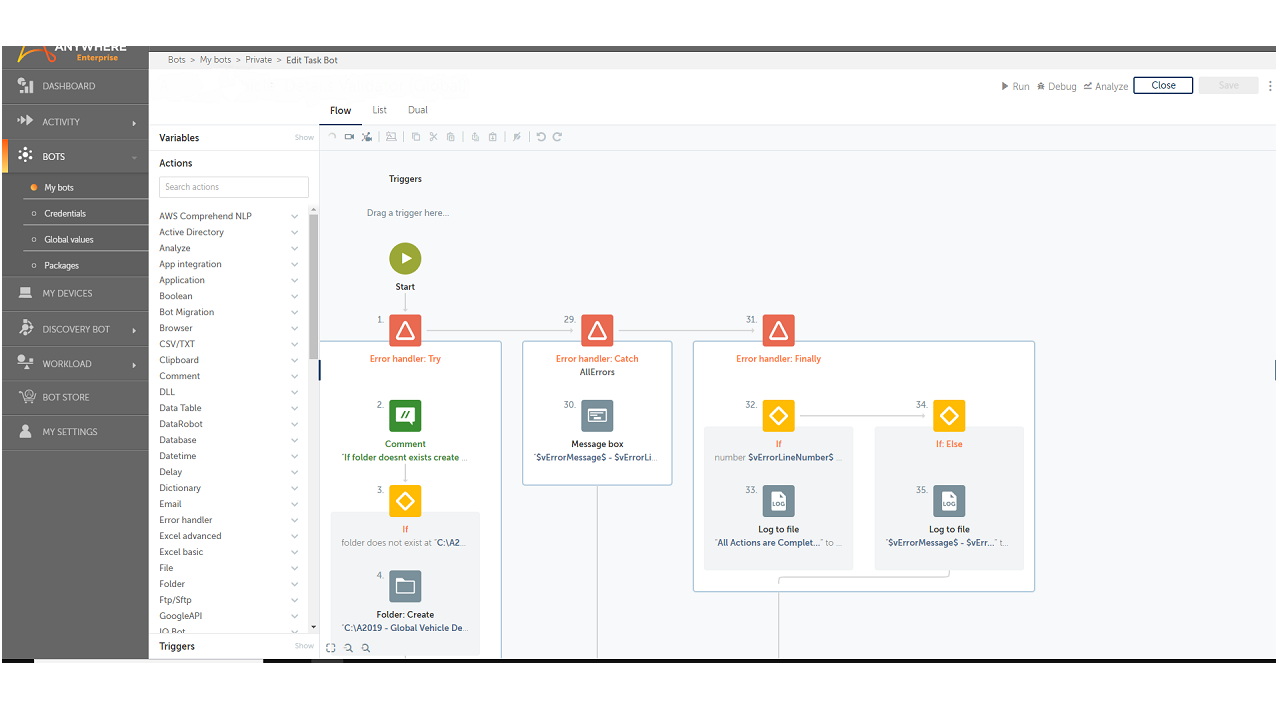Click the fit-to-screen icon below canvas

[x=331, y=648]
